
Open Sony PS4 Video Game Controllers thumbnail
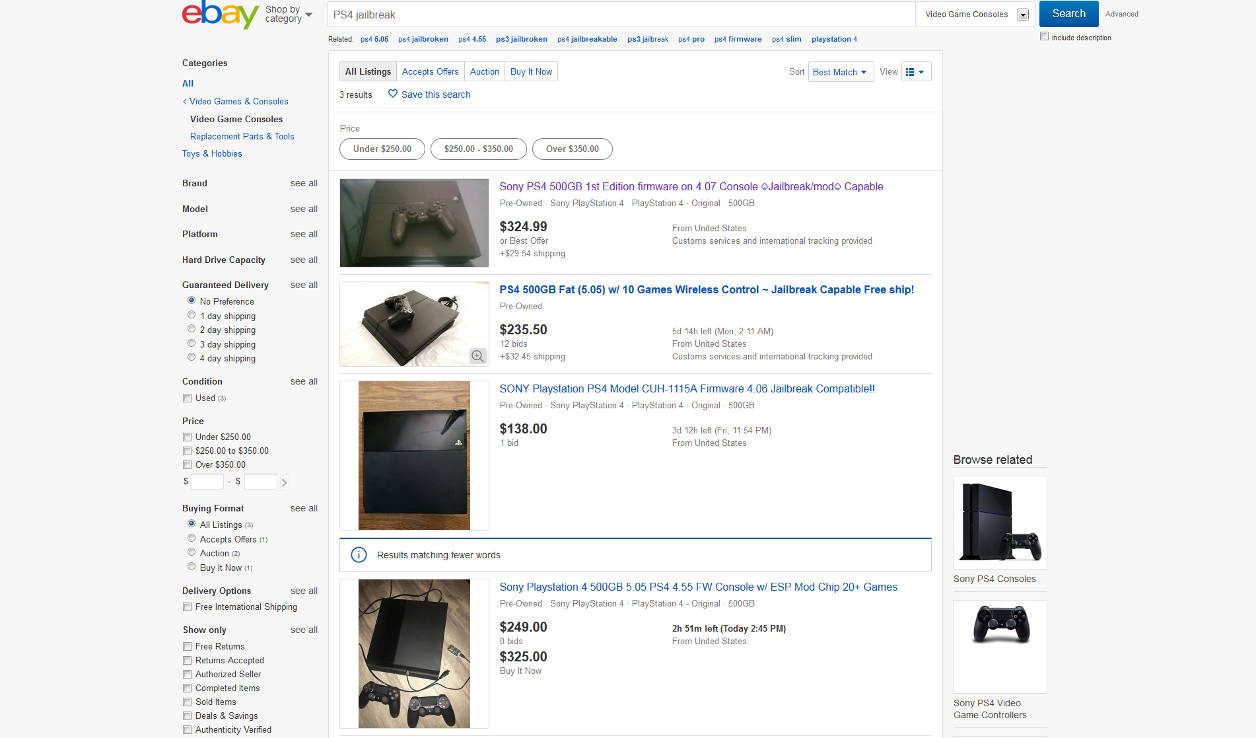[1000, 646]
